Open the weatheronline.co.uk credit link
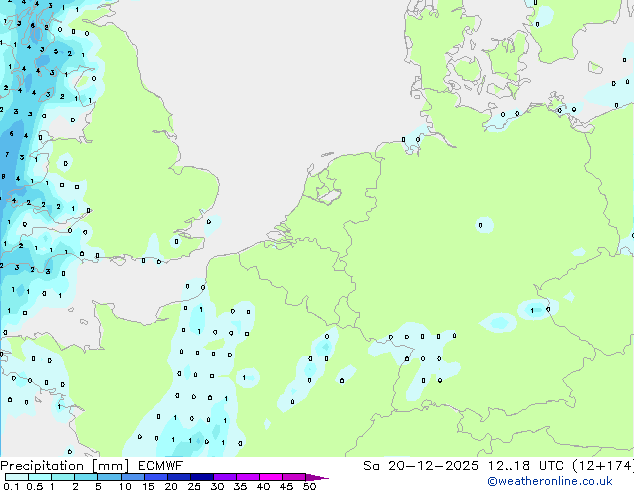The height and width of the screenshot is (490, 634). [x=550, y=481]
